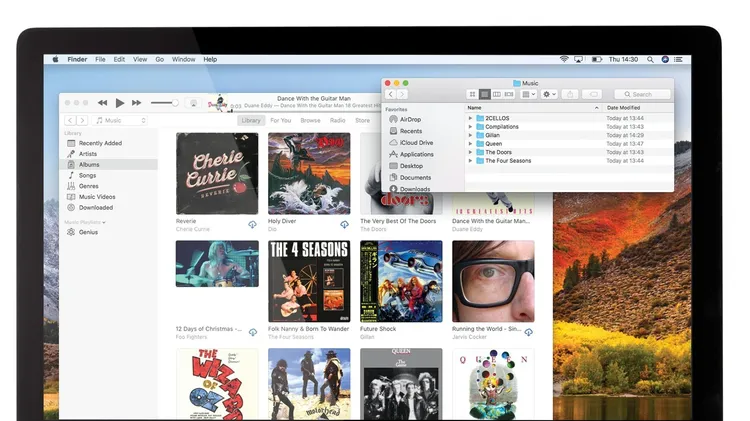Switch to the Library tab
The image size is (750, 421).
tap(251, 121)
